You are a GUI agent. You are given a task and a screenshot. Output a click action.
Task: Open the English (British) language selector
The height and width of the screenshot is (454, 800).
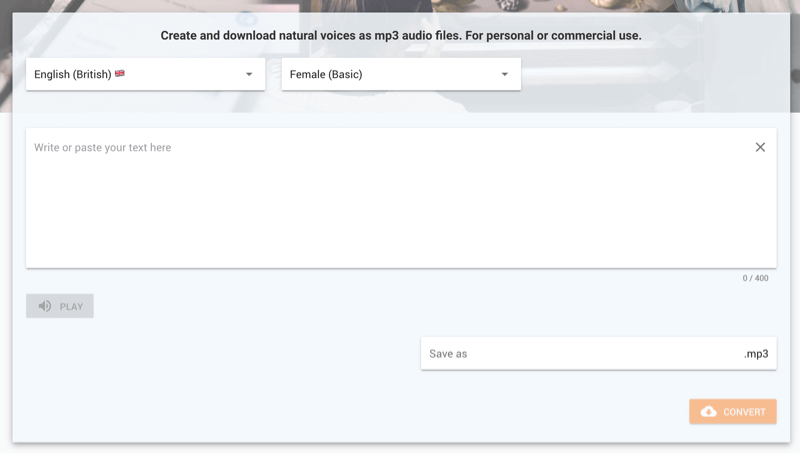pyautogui.click(x=145, y=74)
